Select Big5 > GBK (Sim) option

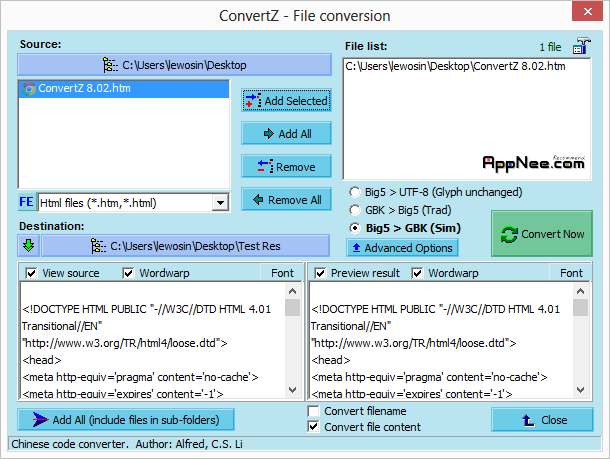(x=405, y=228)
